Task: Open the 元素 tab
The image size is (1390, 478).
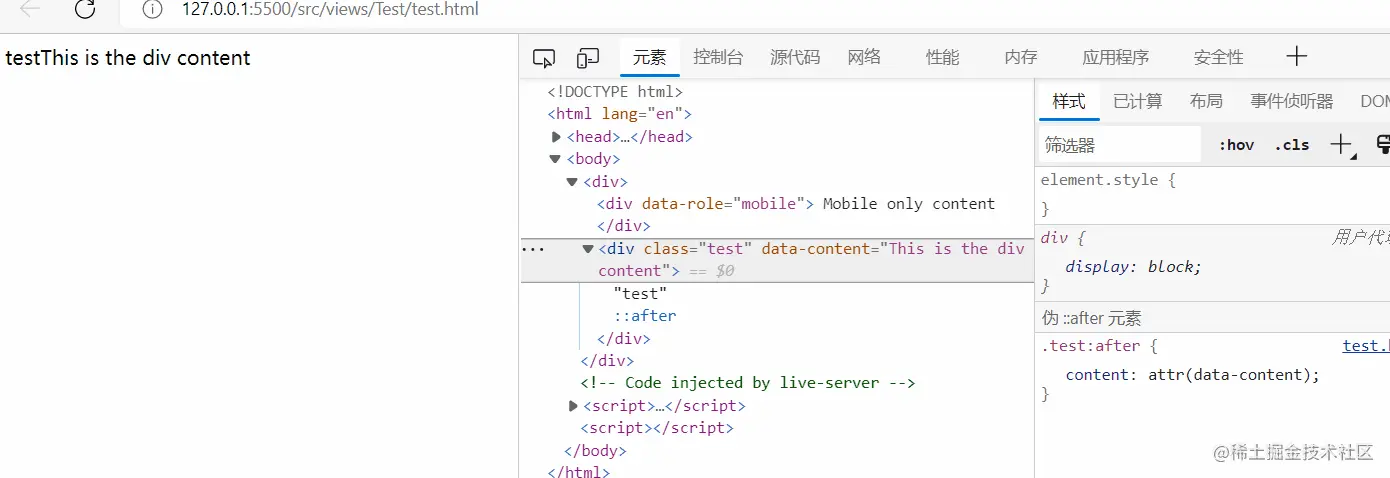Action: pyautogui.click(x=650, y=58)
